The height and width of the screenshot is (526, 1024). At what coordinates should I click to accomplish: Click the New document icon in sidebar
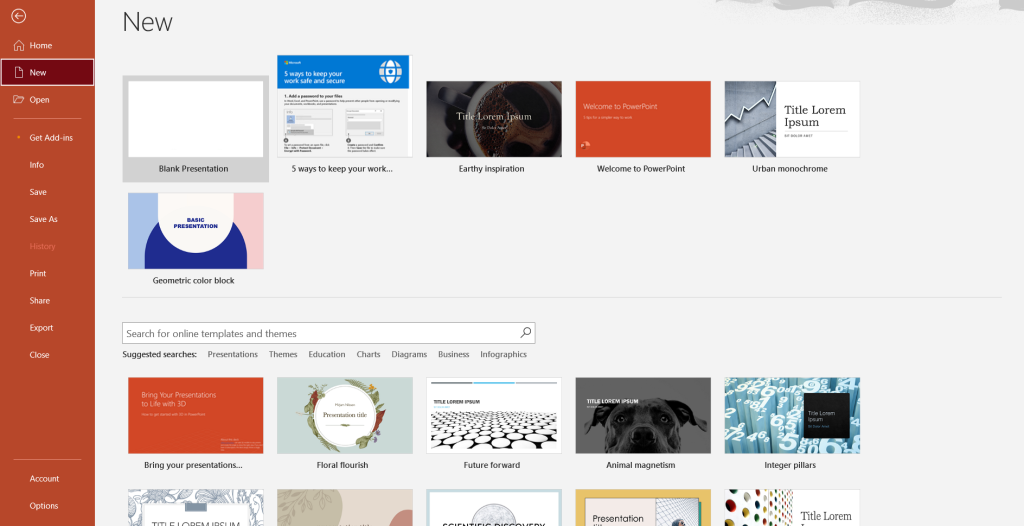pos(19,73)
